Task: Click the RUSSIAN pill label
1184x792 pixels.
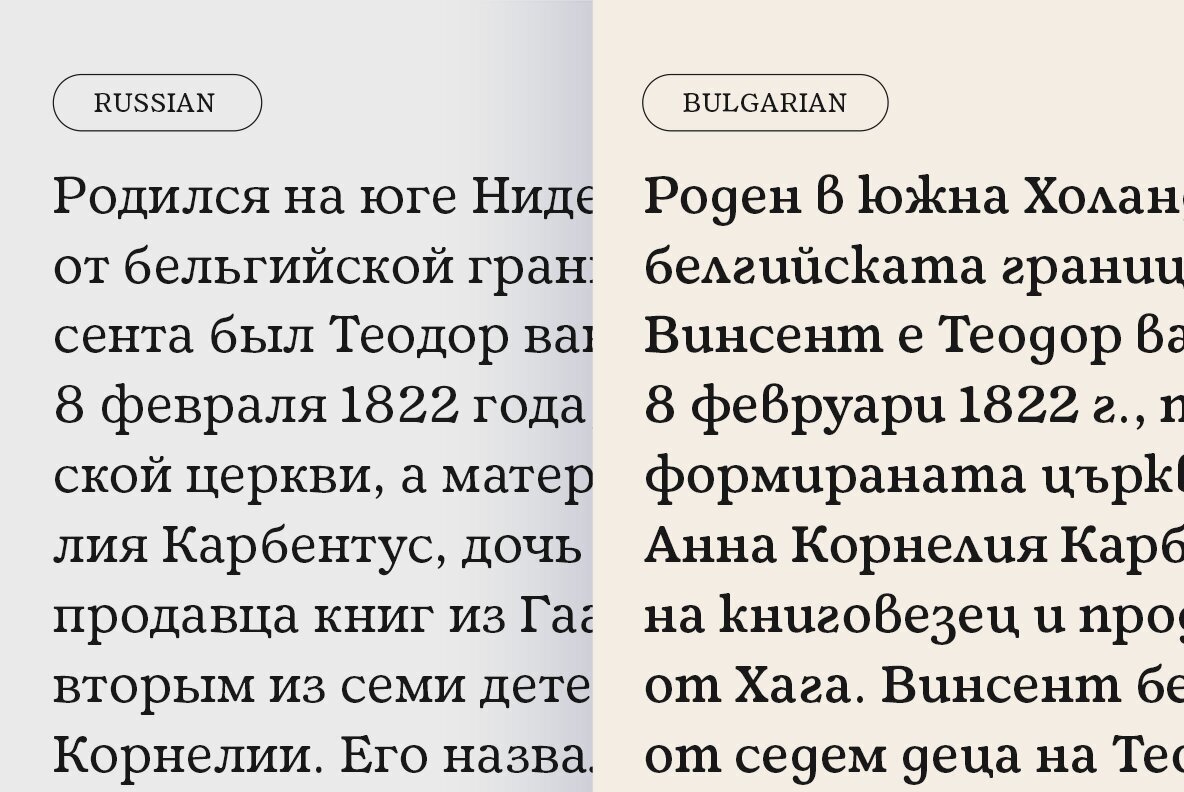Action: 157,103
